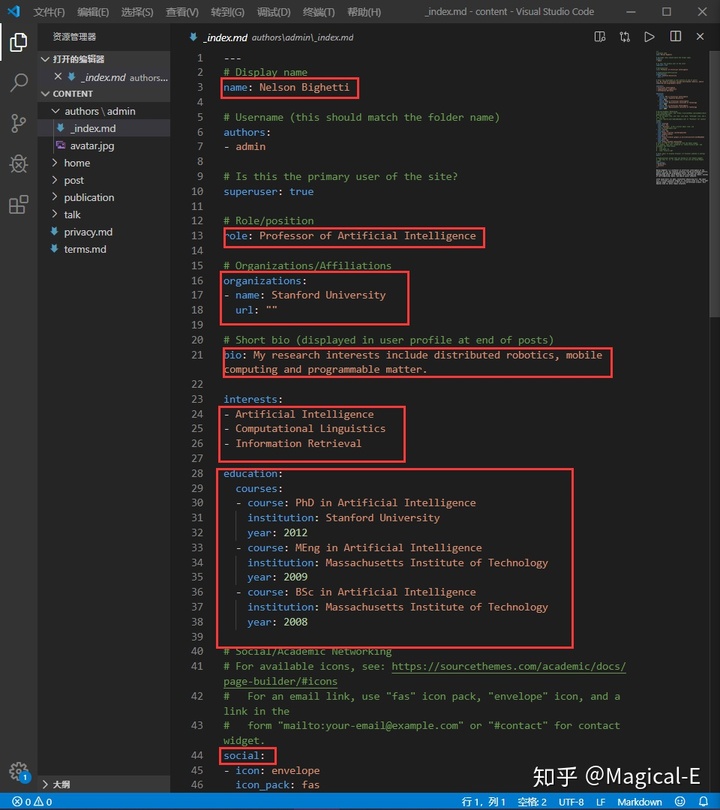
Task: Click the 'superuser: true' line
Action: click(269, 192)
